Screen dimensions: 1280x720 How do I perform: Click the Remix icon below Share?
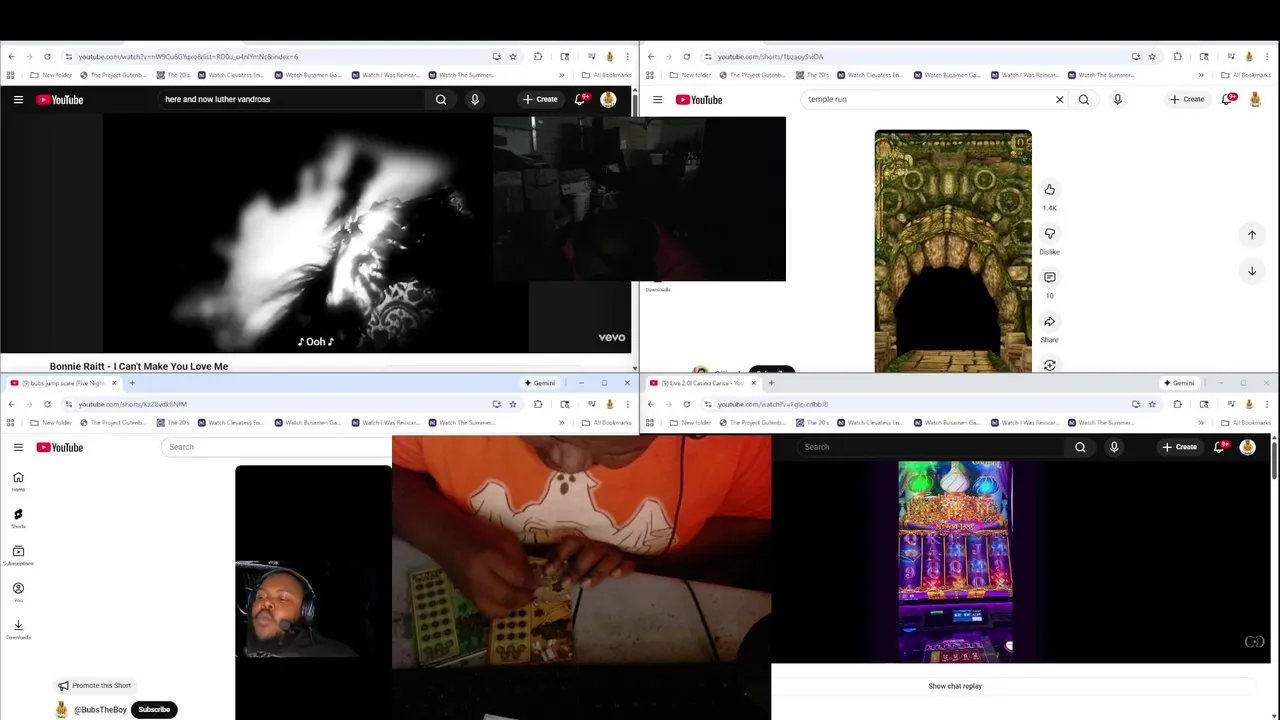1050,365
